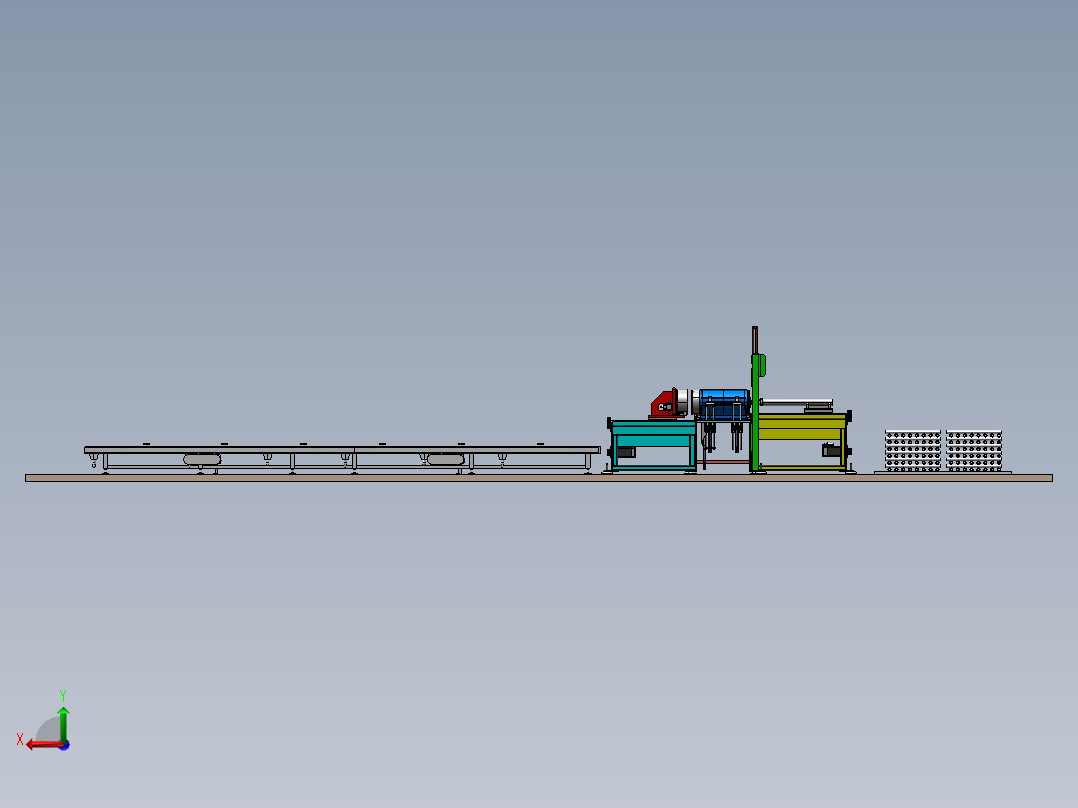1078x808 pixels.
Task: Select the green box on the column
Action: click(x=762, y=365)
